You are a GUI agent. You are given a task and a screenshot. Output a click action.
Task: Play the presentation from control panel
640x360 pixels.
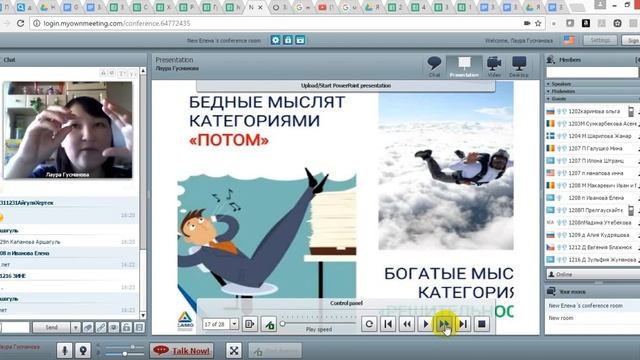point(425,324)
